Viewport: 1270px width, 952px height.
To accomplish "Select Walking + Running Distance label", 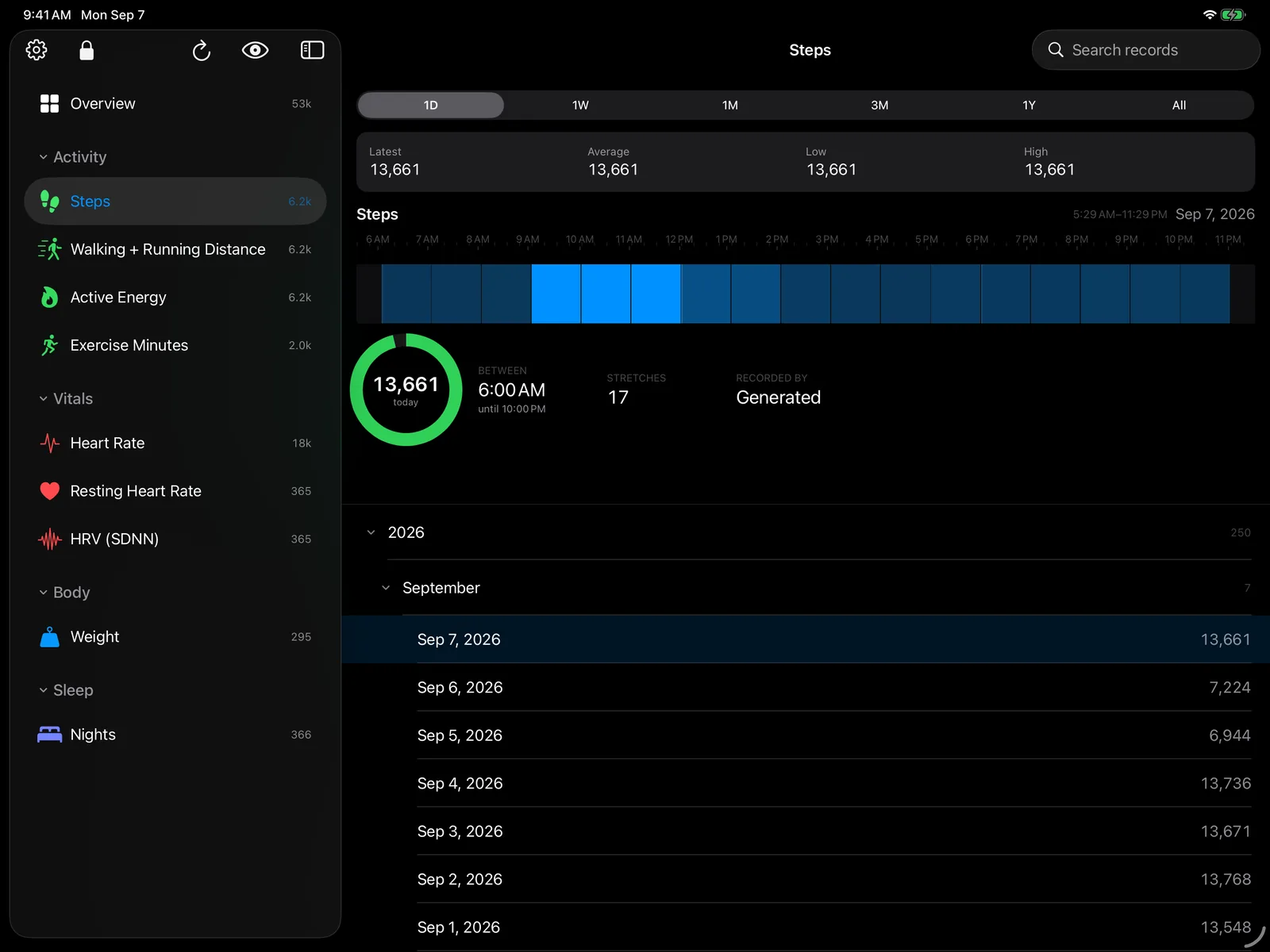I will (x=168, y=249).
